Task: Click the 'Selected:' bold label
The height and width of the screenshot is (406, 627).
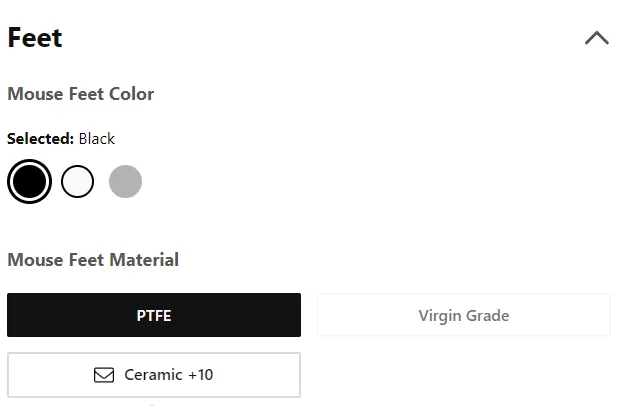Action: 40,139
